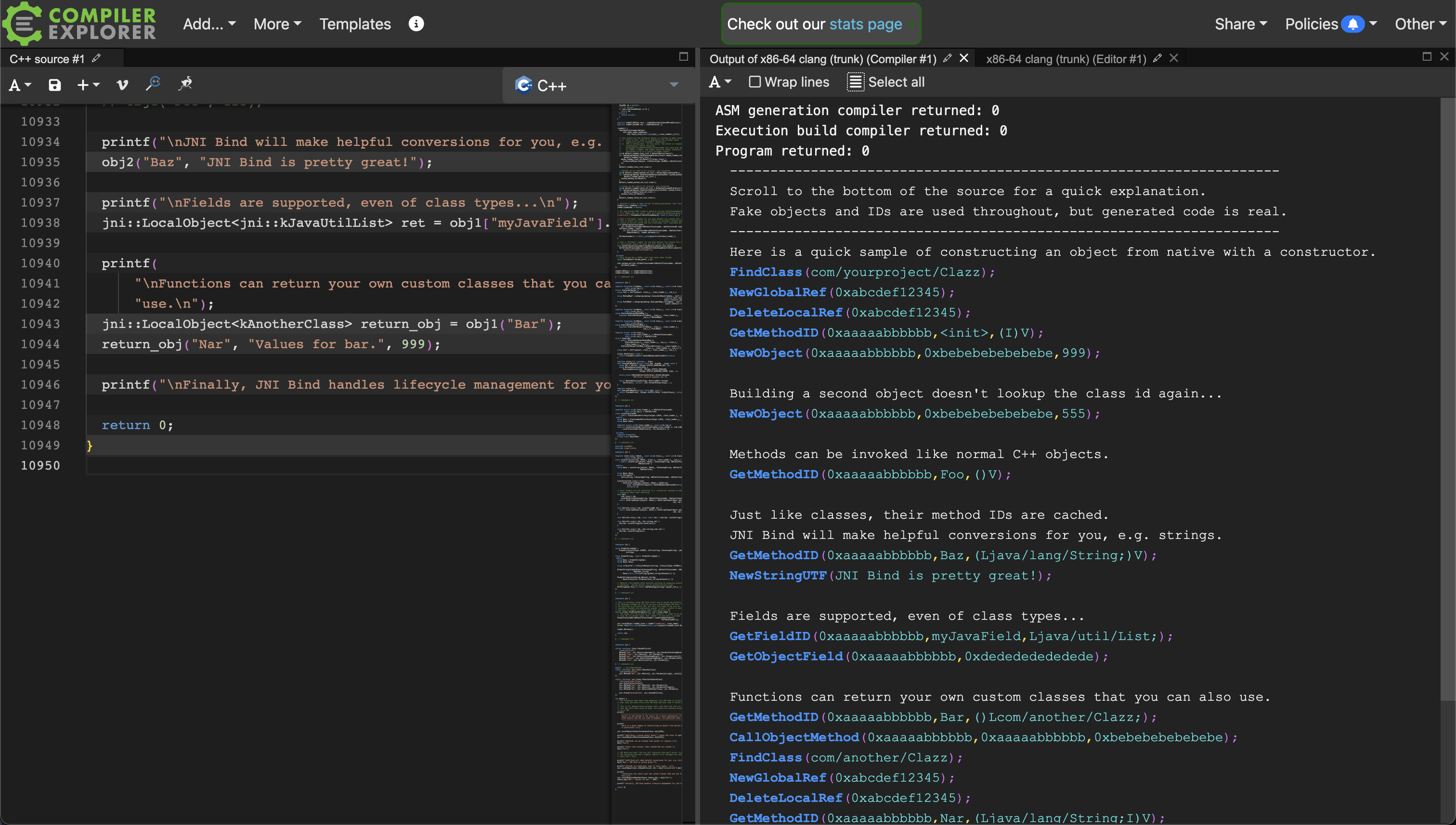The height and width of the screenshot is (825, 1456).
Task: Expand the Add... dropdown menu
Action: coord(209,24)
